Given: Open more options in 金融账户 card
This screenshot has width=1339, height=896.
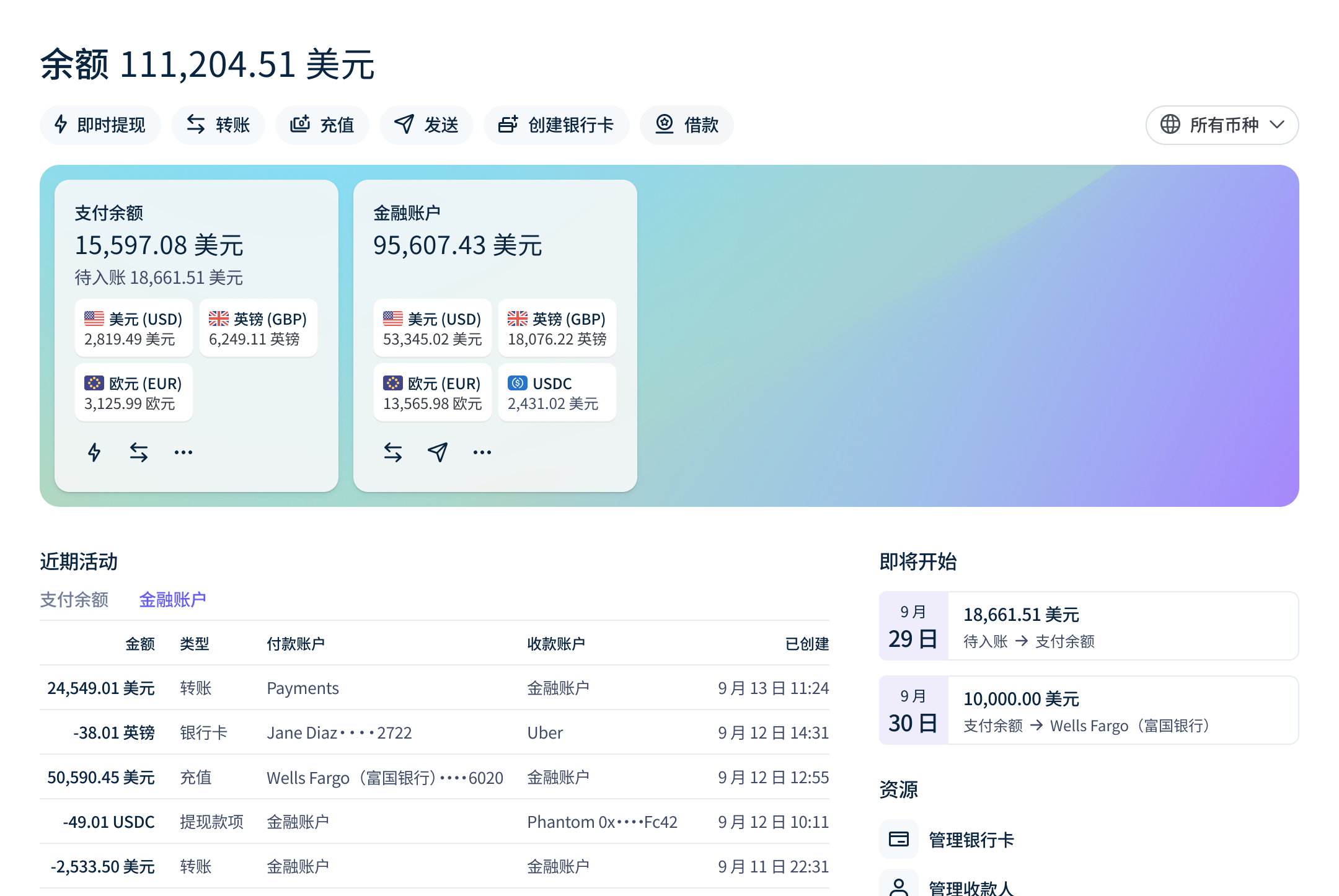Looking at the screenshot, I should [482, 452].
